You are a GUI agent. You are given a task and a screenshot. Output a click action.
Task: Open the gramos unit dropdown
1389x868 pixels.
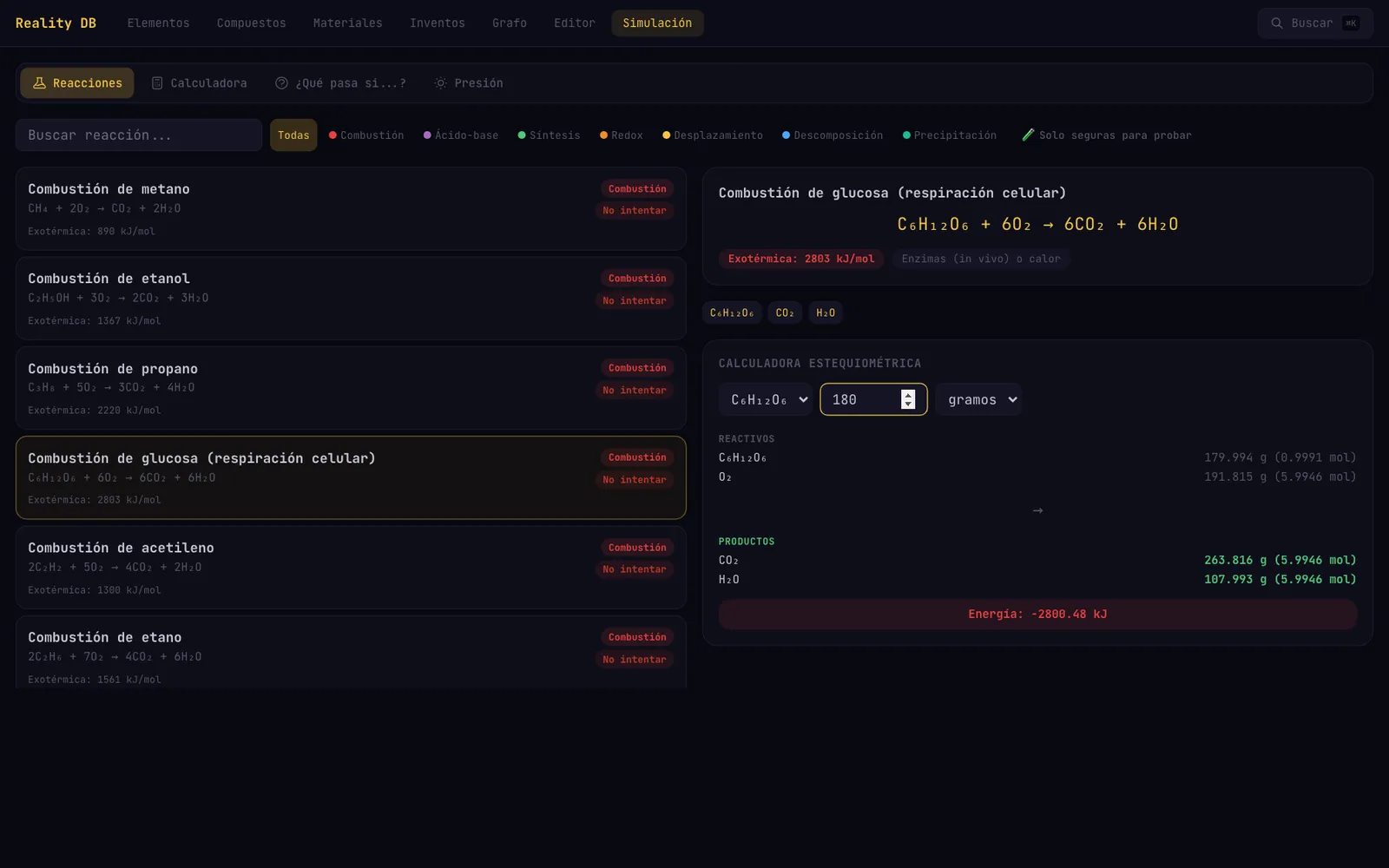point(978,399)
